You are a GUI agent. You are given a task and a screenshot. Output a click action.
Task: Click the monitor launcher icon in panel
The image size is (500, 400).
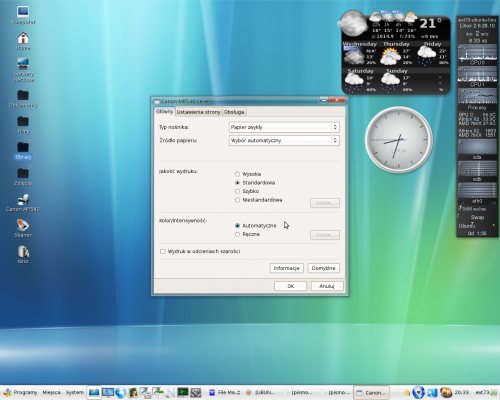tap(108, 392)
